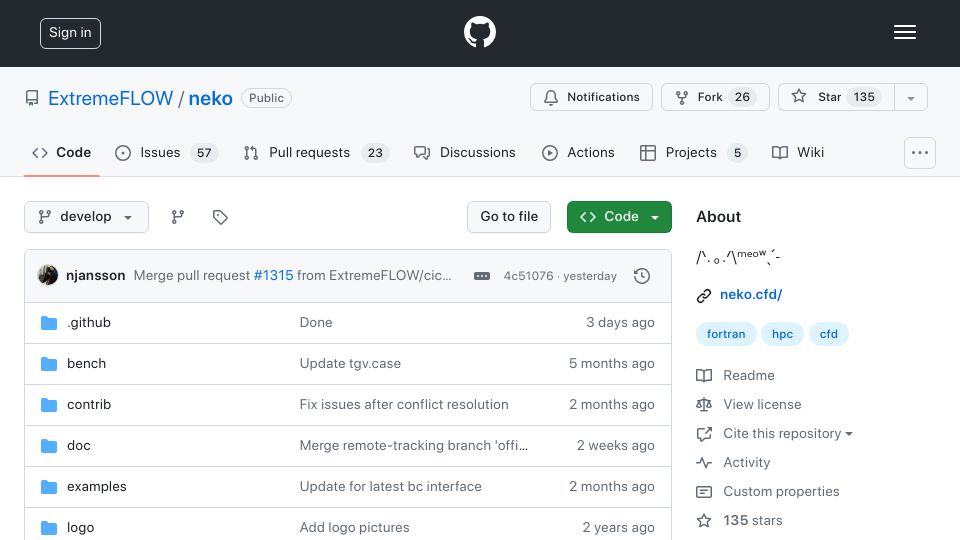Open the Readme link
The image size is (960, 540).
point(735,375)
